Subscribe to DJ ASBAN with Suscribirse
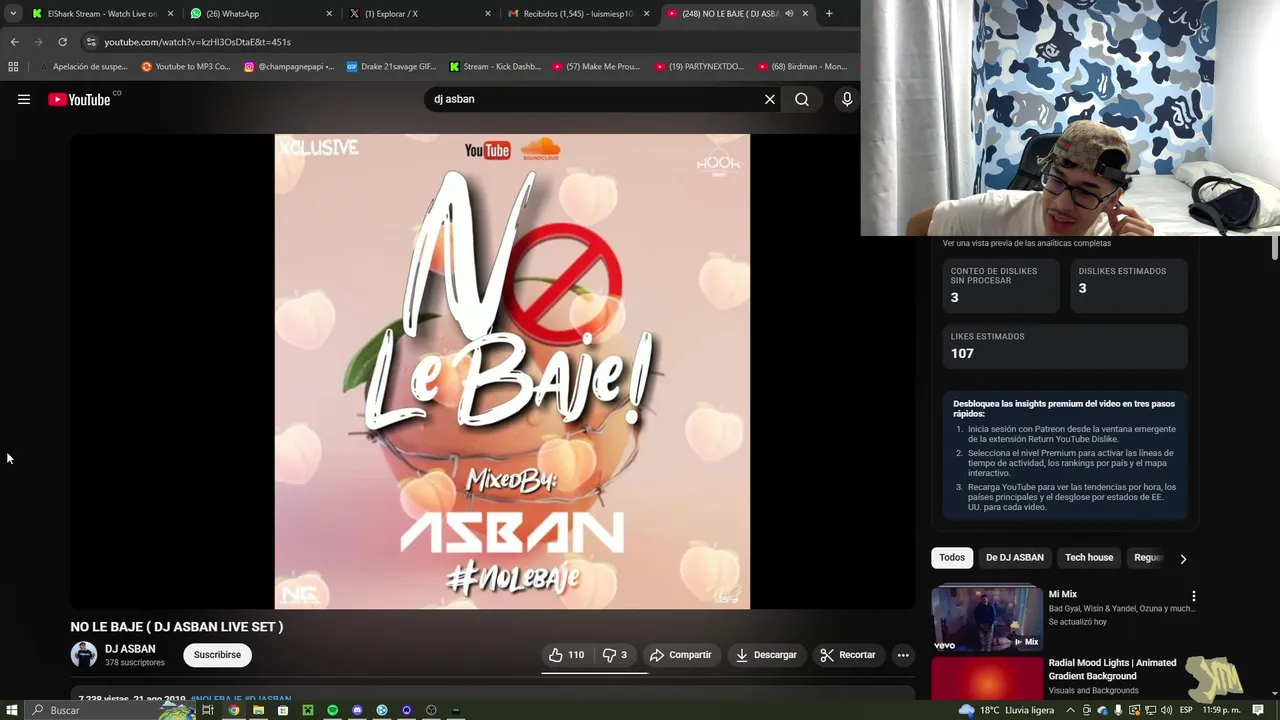1280x720 pixels. (217, 655)
